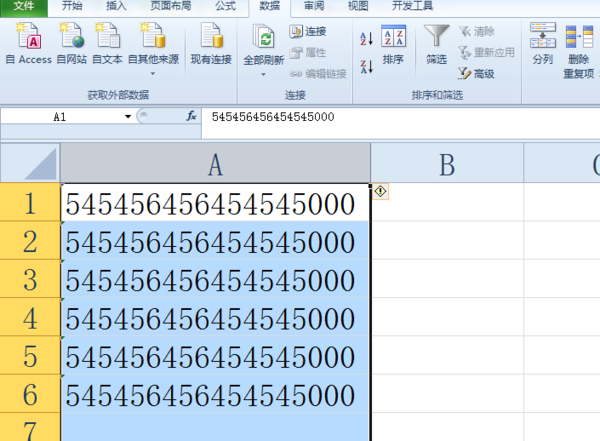Click cell A1 with 545456456454545000
Viewport: 600px width, 441px height.
[x=215, y=203]
